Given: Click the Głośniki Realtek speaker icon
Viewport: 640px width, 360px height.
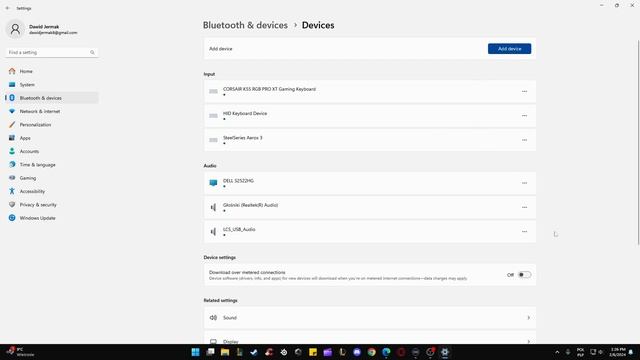Looking at the screenshot, I should click(213, 207).
